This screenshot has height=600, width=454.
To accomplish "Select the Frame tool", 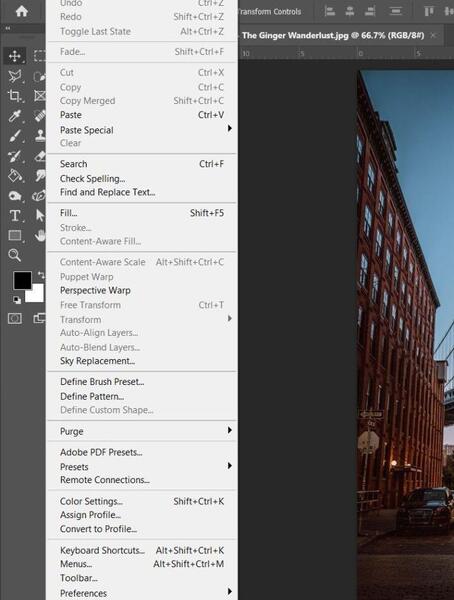I will pyautogui.click(x=39, y=96).
